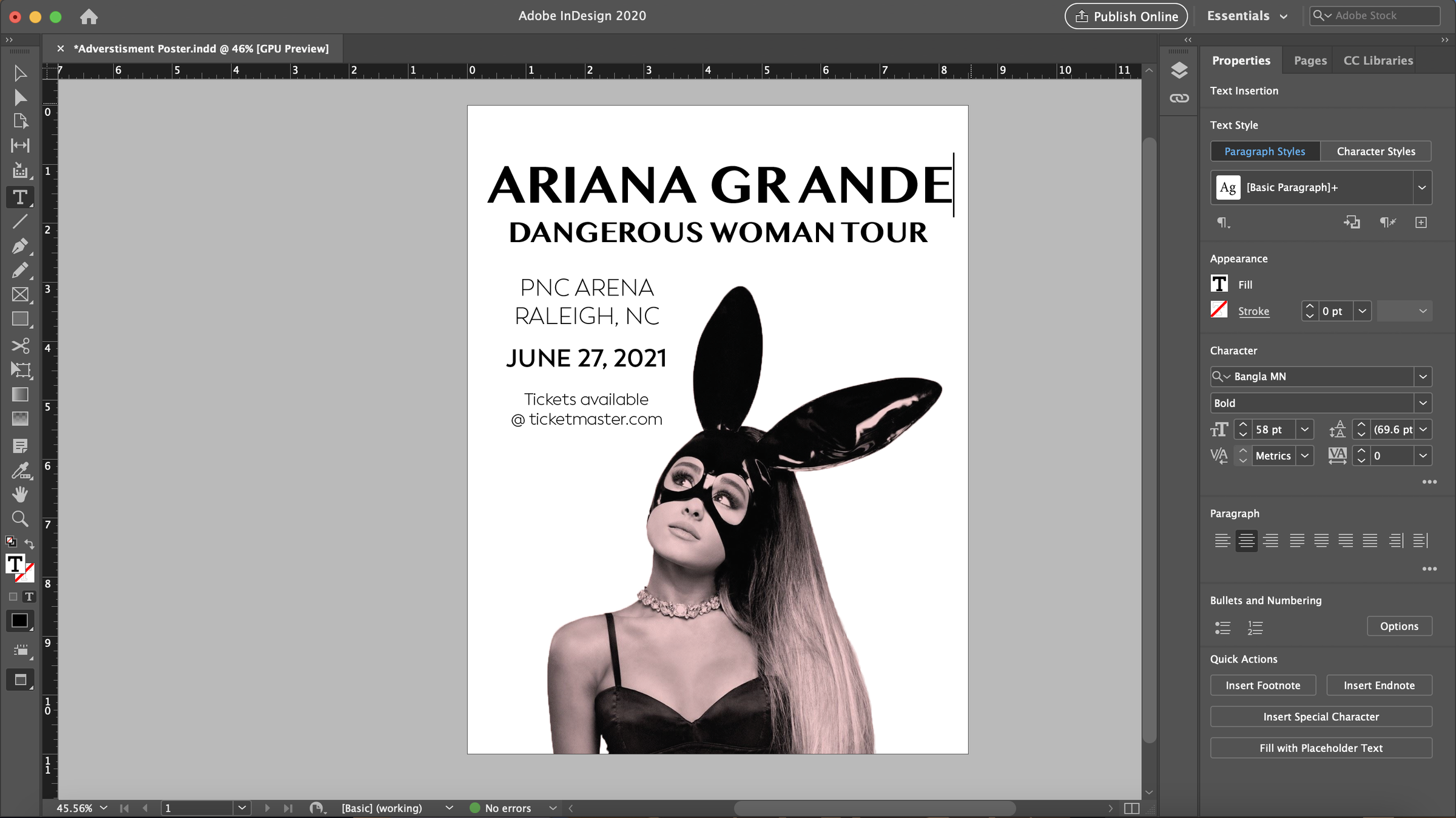Image resolution: width=1456 pixels, height=818 pixels.
Task: Expand the Bold font style dropdown
Action: click(1423, 403)
